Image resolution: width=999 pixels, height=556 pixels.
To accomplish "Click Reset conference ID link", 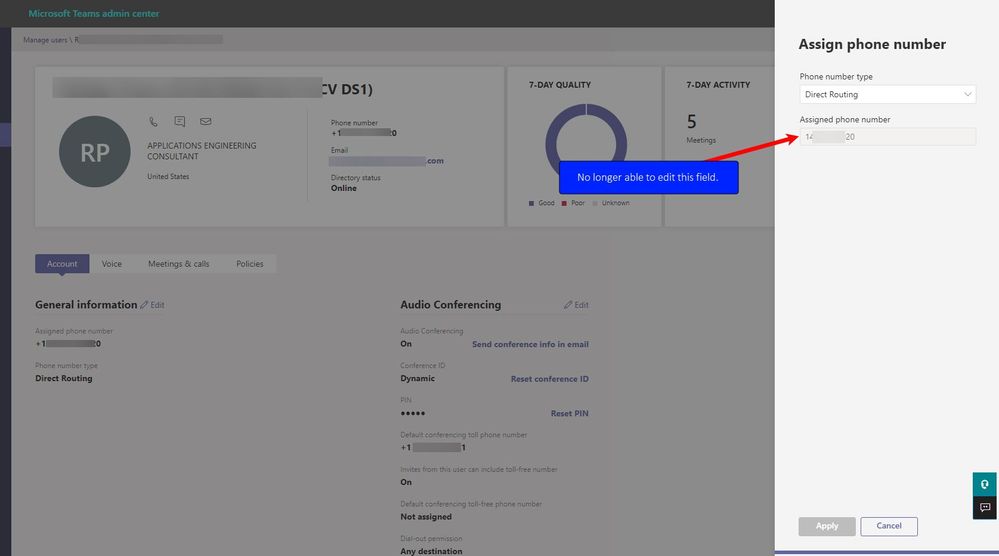I will [x=549, y=379].
